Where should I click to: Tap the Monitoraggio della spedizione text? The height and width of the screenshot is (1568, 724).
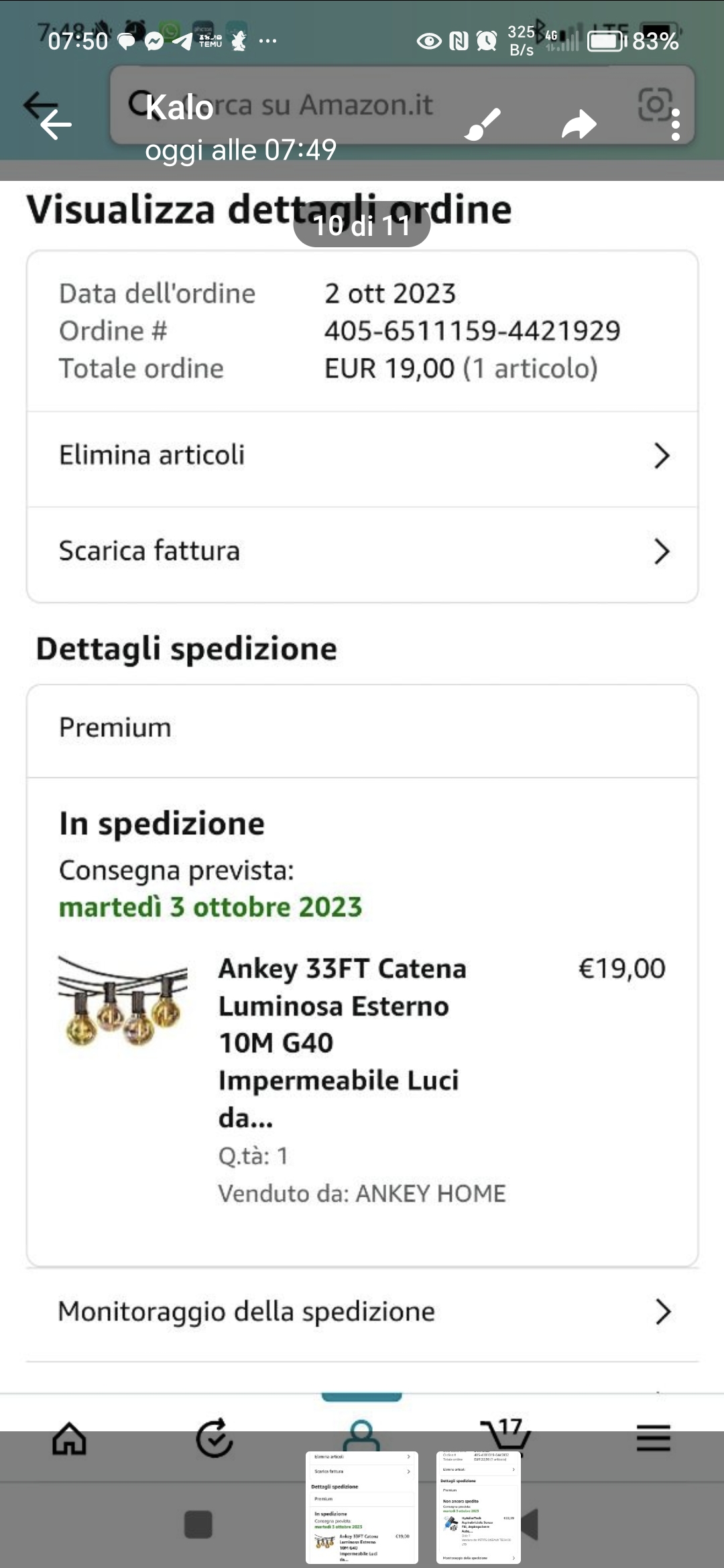(x=247, y=1312)
